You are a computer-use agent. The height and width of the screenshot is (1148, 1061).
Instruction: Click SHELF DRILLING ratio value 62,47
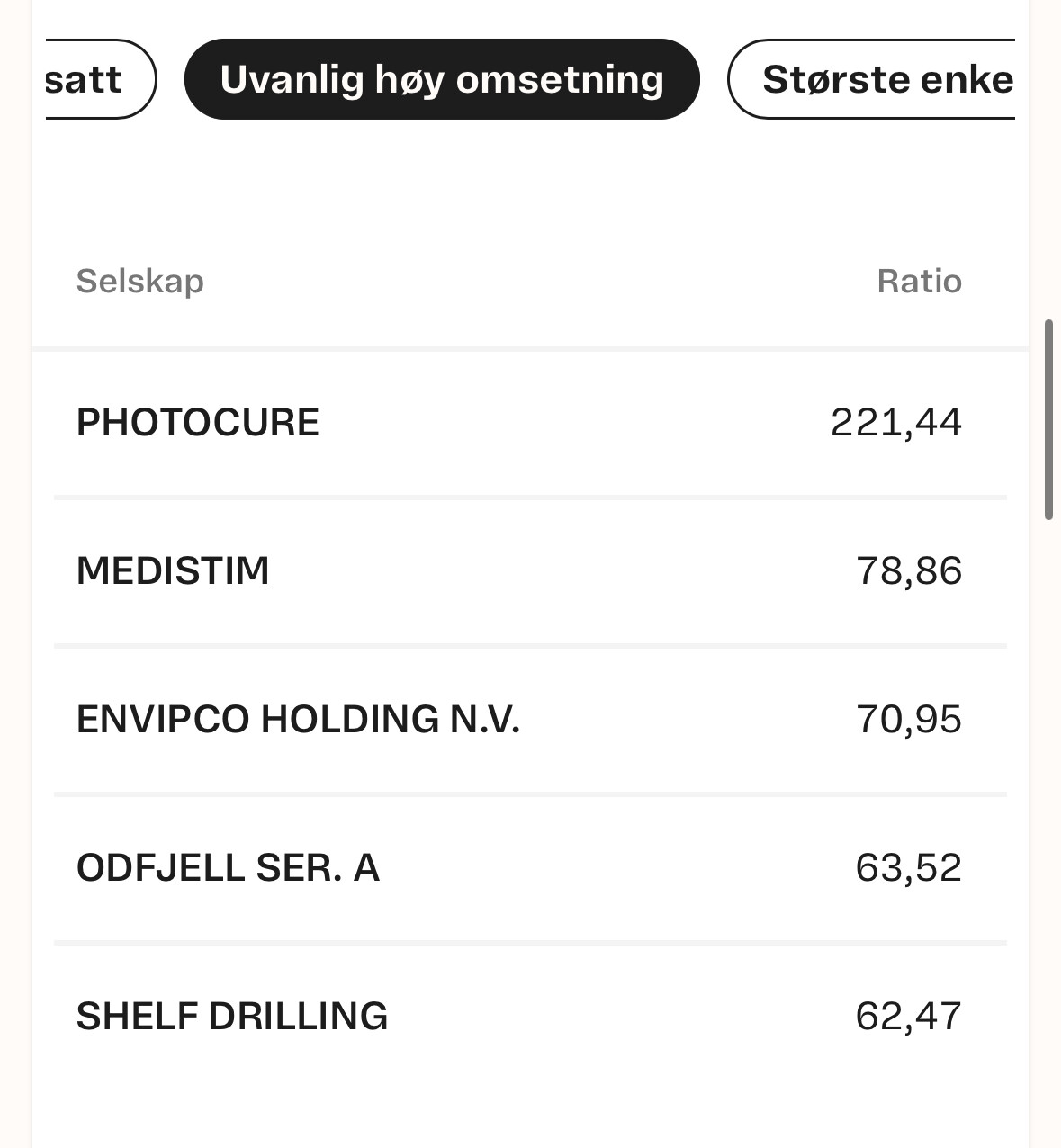tap(909, 1017)
